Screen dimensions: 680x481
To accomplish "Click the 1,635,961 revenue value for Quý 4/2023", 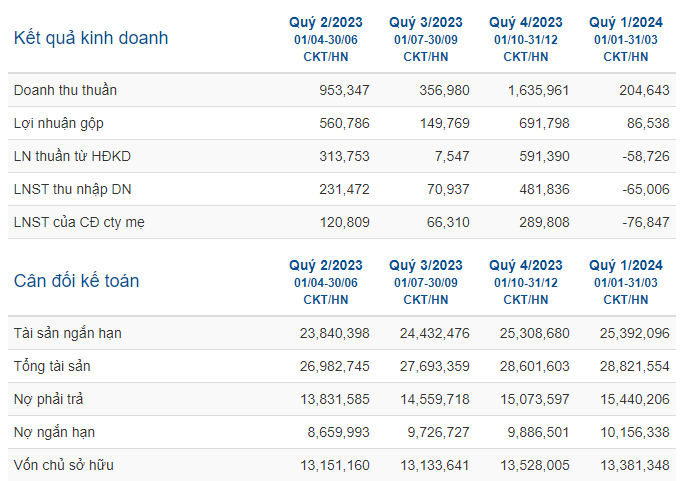I will tap(538, 90).
